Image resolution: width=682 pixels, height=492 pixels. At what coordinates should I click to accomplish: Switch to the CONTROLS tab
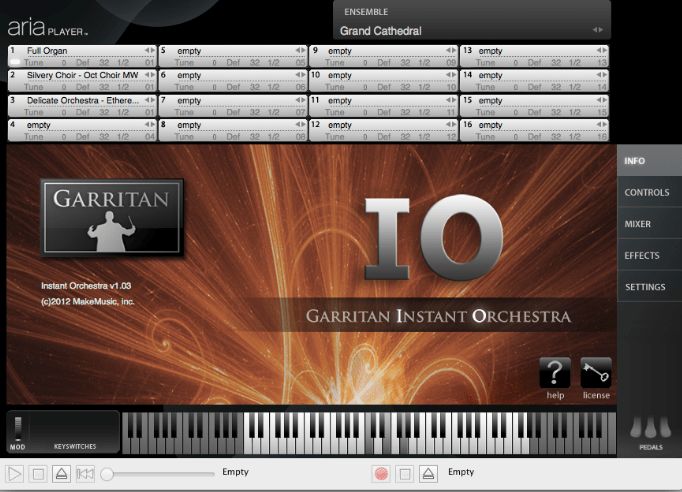coord(649,192)
